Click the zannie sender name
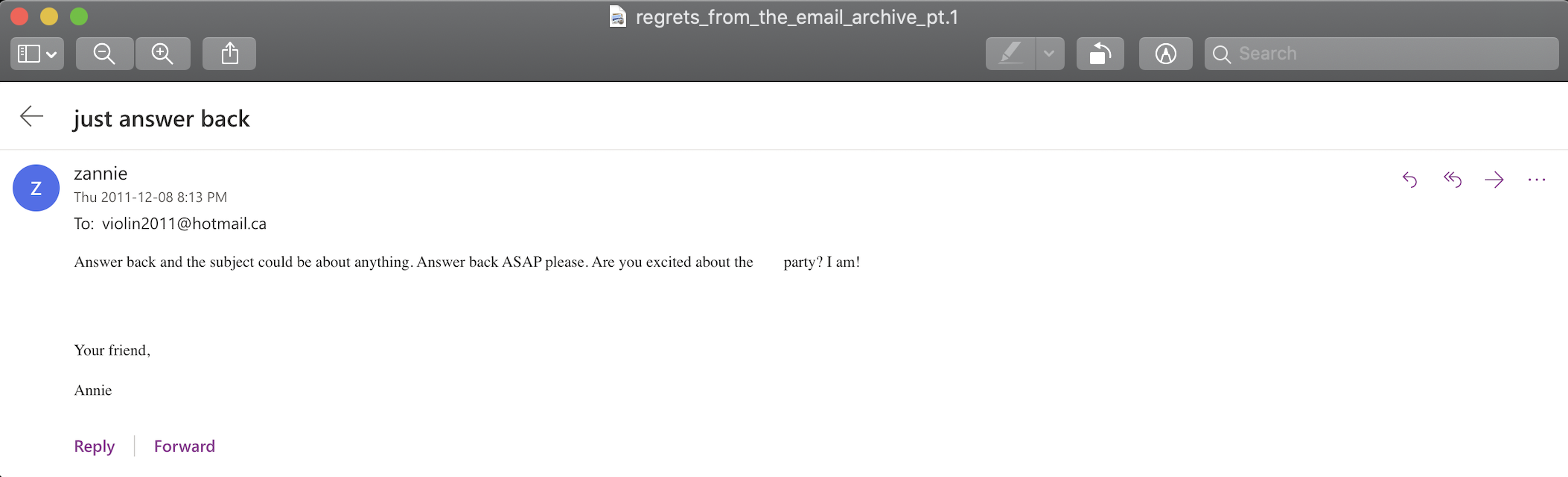 coord(101,174)
